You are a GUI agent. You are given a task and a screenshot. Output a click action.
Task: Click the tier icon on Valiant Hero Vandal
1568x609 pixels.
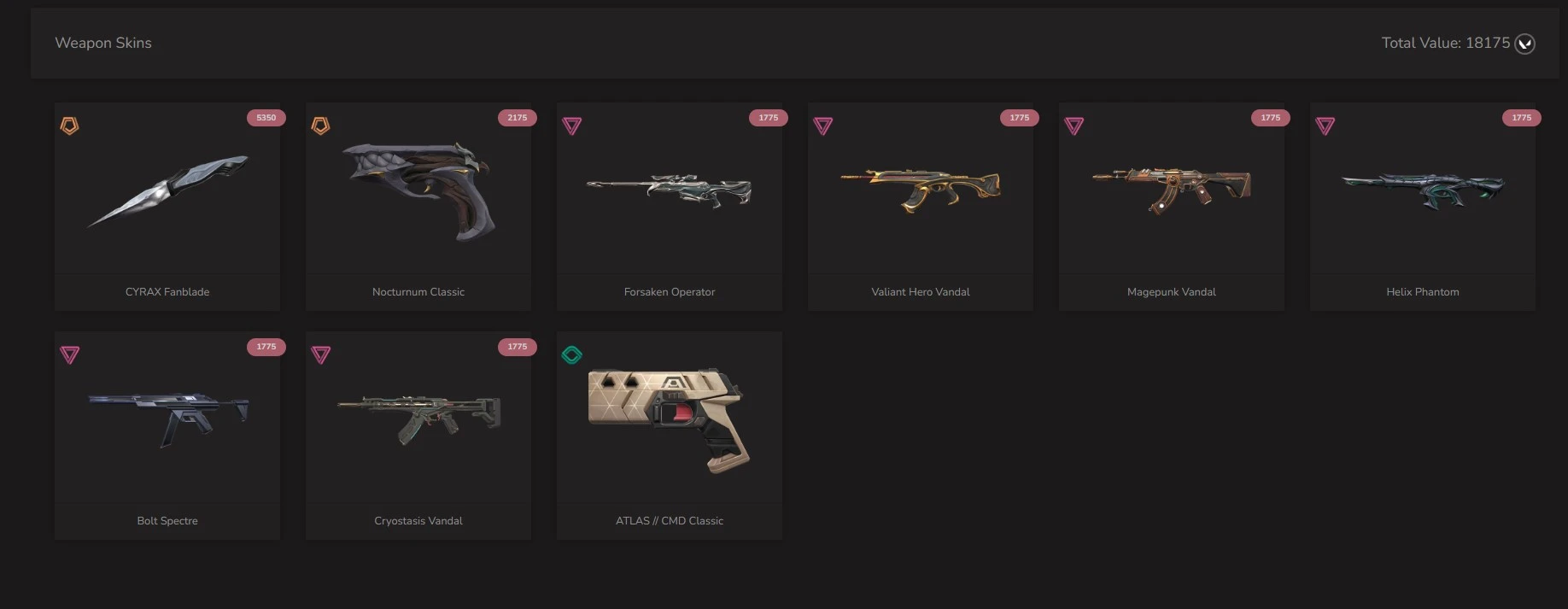(823, 126)
